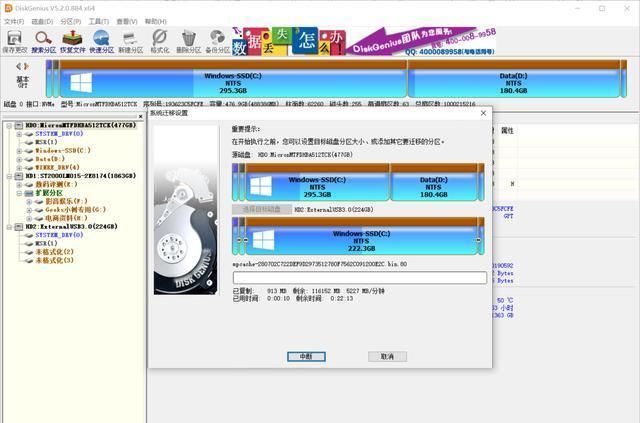
Task: Click the right resize handle of target partition
Action: (x=478, y=240)
